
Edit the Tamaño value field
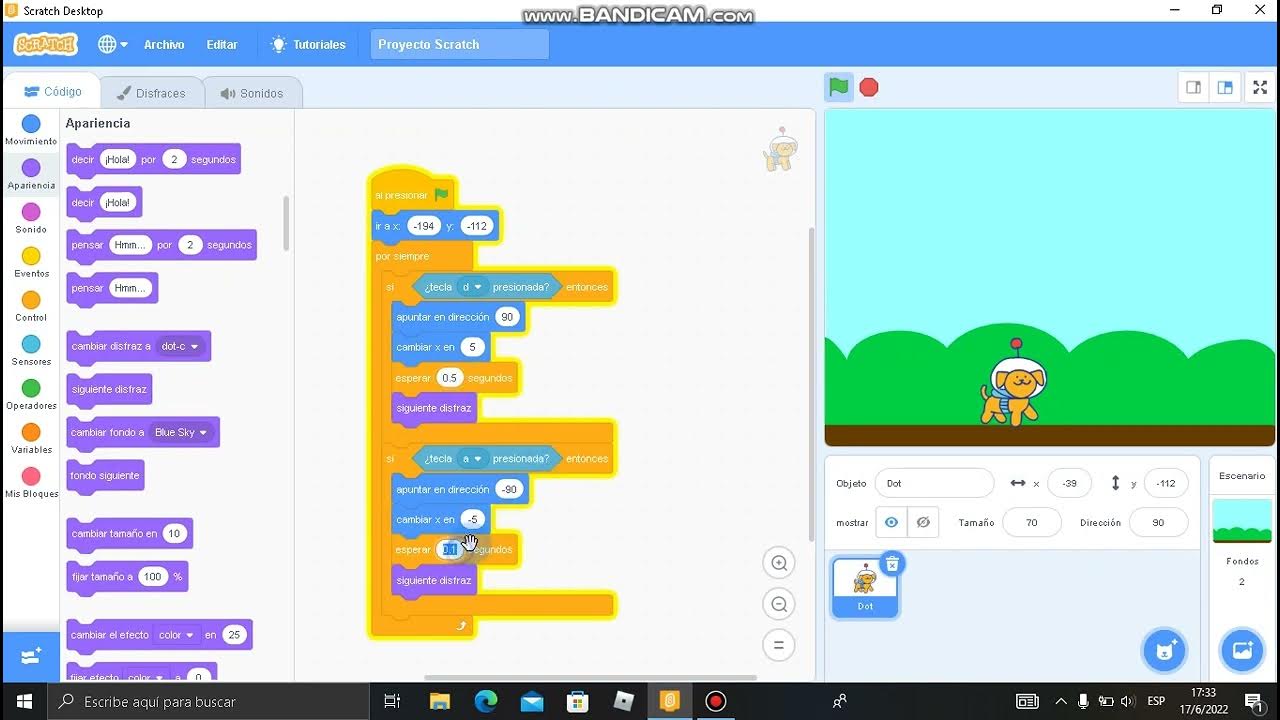tap(1031, 522)
